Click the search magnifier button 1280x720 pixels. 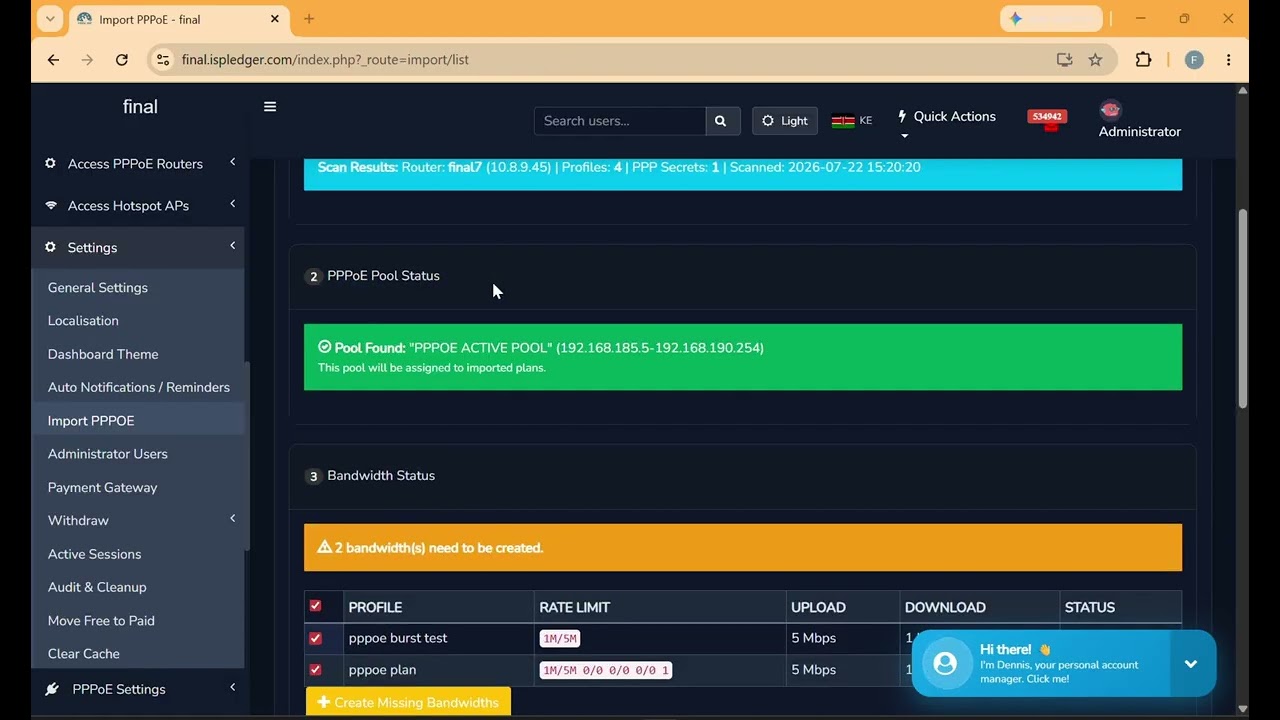click(x=722, y=121)
